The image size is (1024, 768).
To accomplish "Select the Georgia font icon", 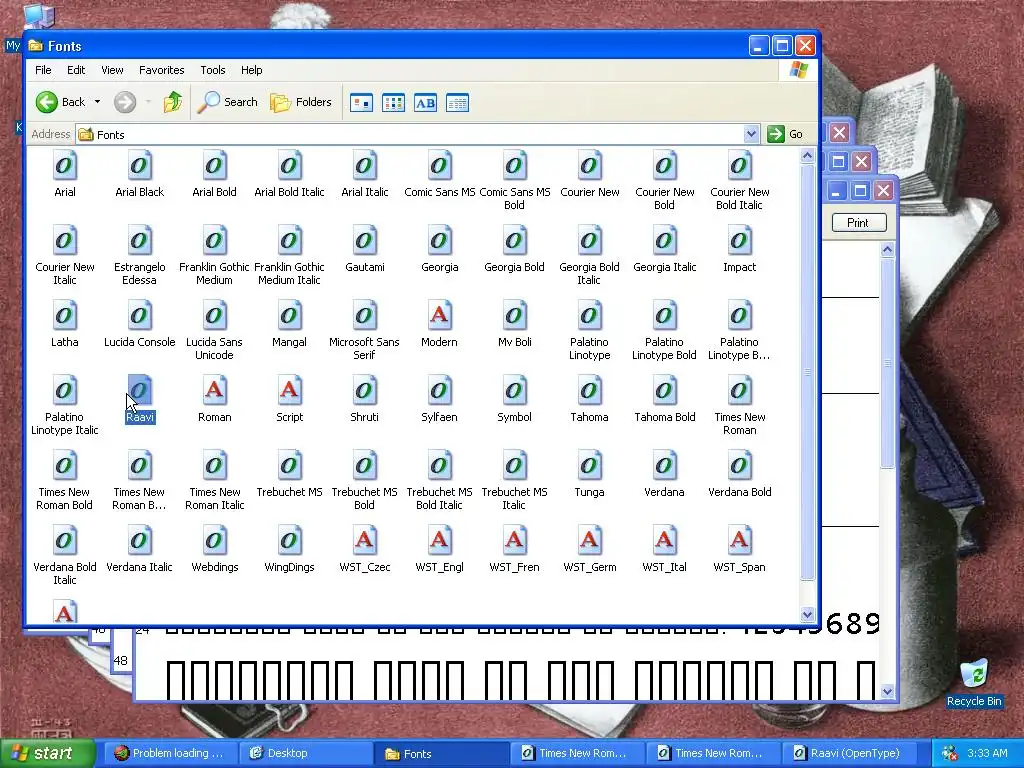I will coord(440,241).
